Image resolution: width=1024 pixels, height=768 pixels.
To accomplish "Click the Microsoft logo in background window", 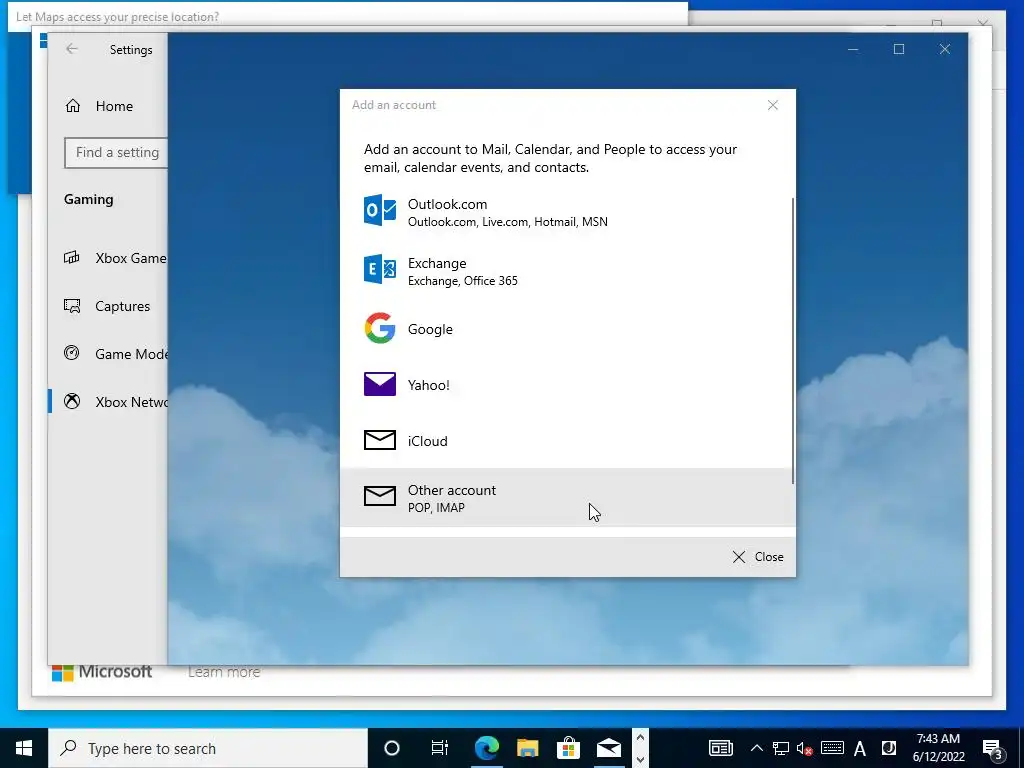I will [101, 672].
